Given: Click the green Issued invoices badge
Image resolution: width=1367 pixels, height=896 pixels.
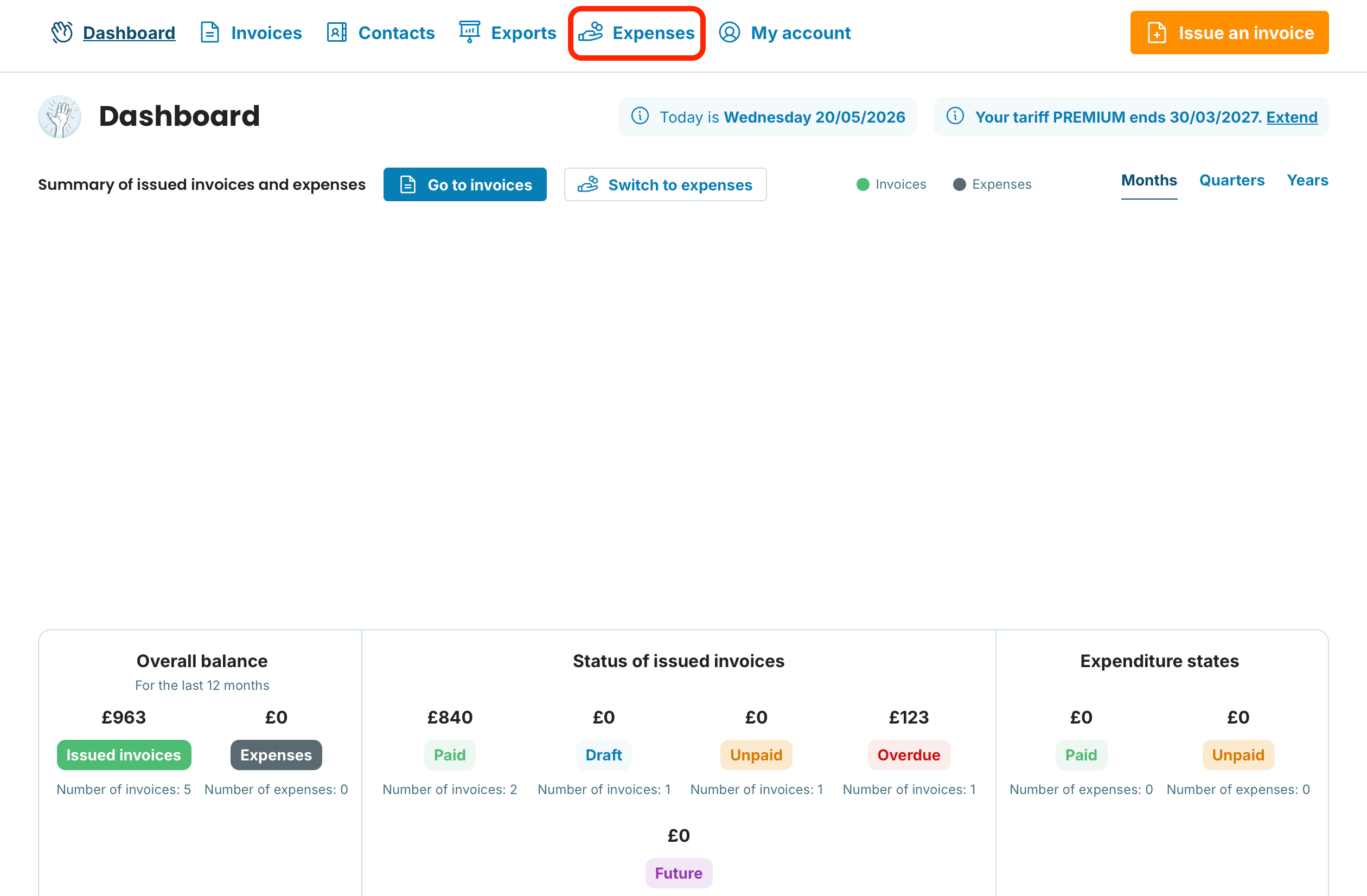Looking at the screenshot, I should coord(124,754).
